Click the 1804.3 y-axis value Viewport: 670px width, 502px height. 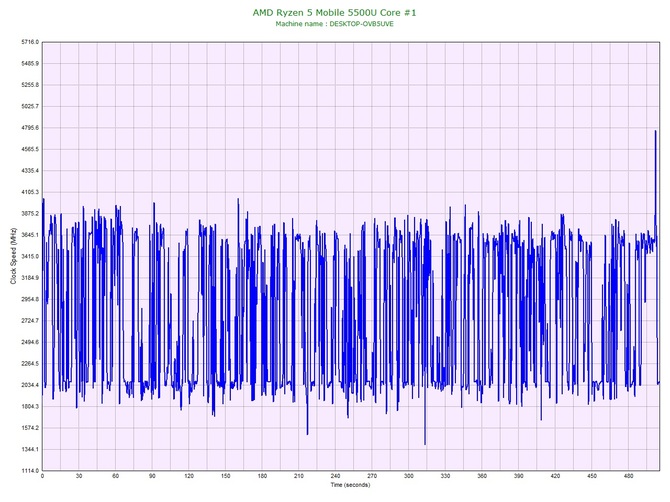[30, 406]
